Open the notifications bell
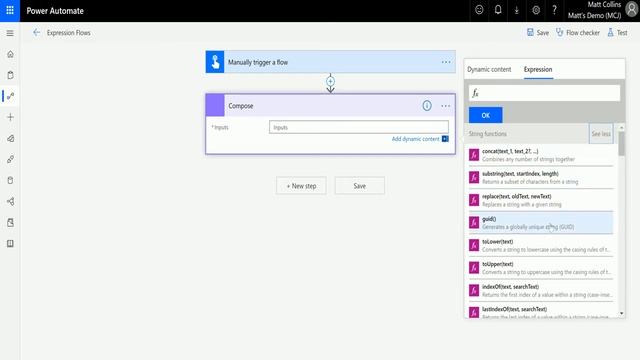The height and width of the screenshot is (360, 640). pyautogui.click(x=498, y=10)
